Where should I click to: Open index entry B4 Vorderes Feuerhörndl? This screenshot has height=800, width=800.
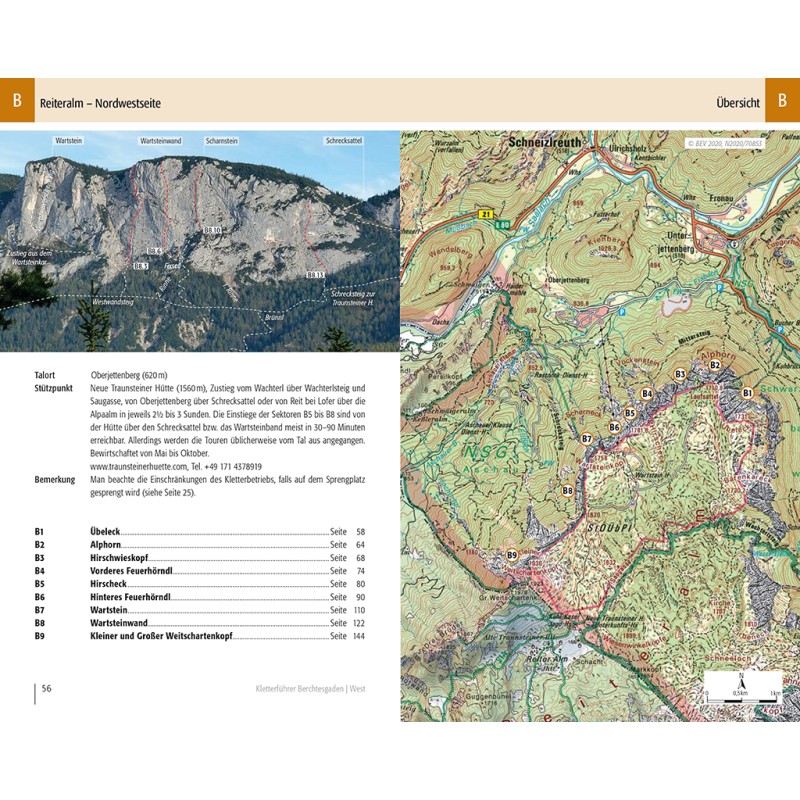(x=199, y=571)
